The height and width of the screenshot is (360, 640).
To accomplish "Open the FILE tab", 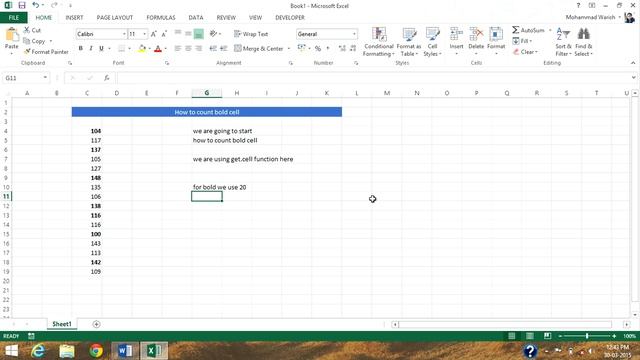I will coord(13,18).
